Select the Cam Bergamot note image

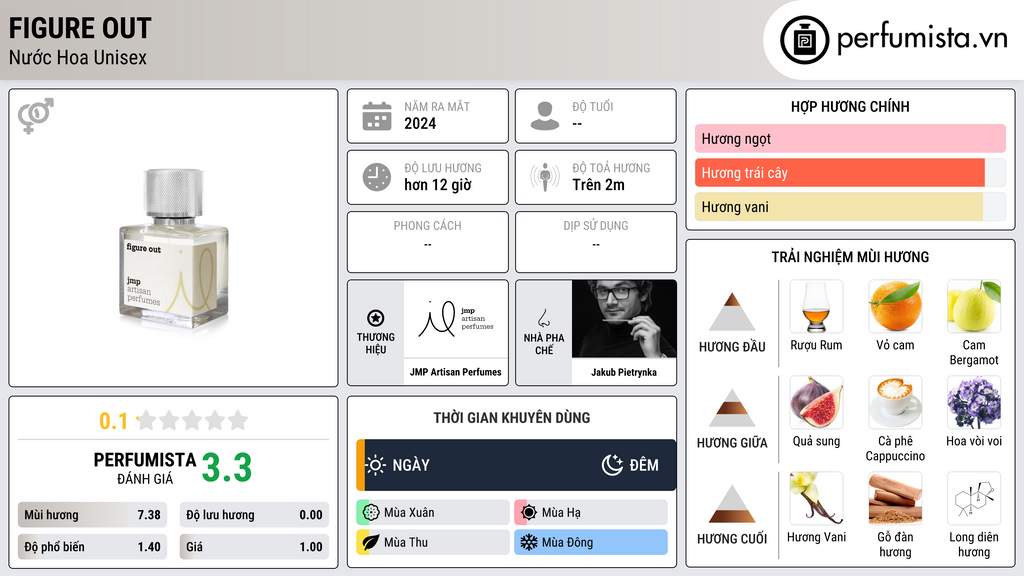pos(974,307)
